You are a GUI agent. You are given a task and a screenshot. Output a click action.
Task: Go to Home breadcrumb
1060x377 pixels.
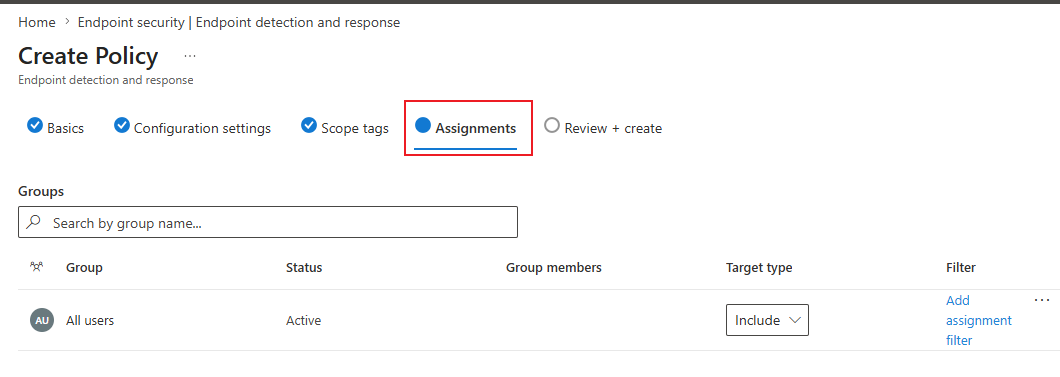pos(37,22)
